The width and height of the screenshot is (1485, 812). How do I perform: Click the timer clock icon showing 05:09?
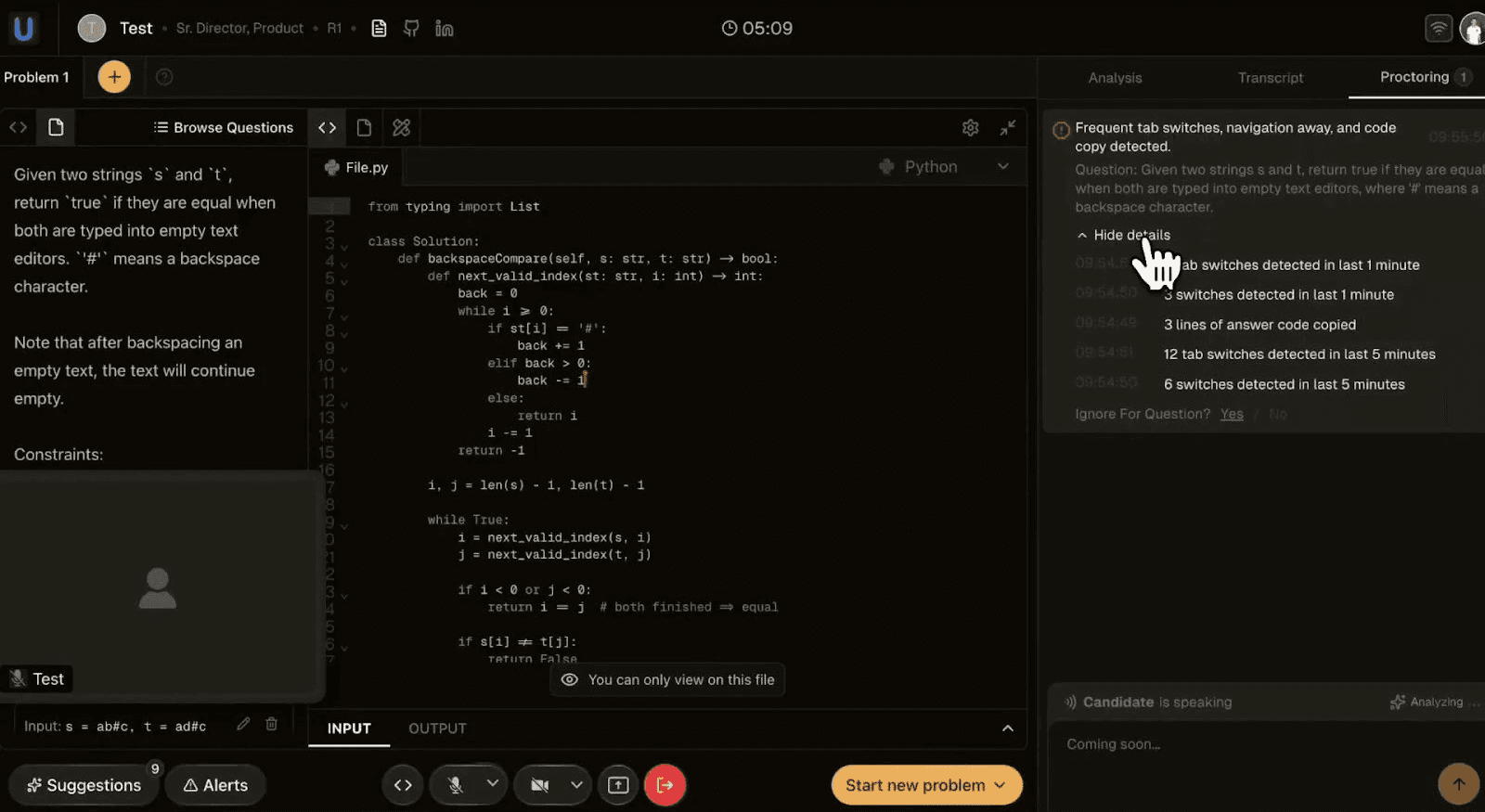tap(730, 29)
